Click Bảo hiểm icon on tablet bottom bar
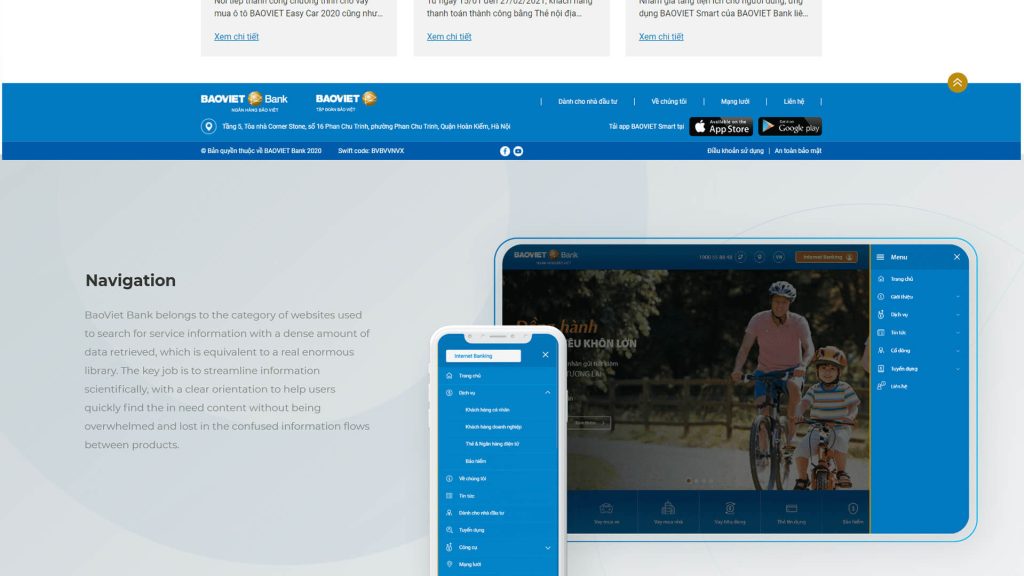This screenshot has width=1024, height=576. tap(853, 508)
